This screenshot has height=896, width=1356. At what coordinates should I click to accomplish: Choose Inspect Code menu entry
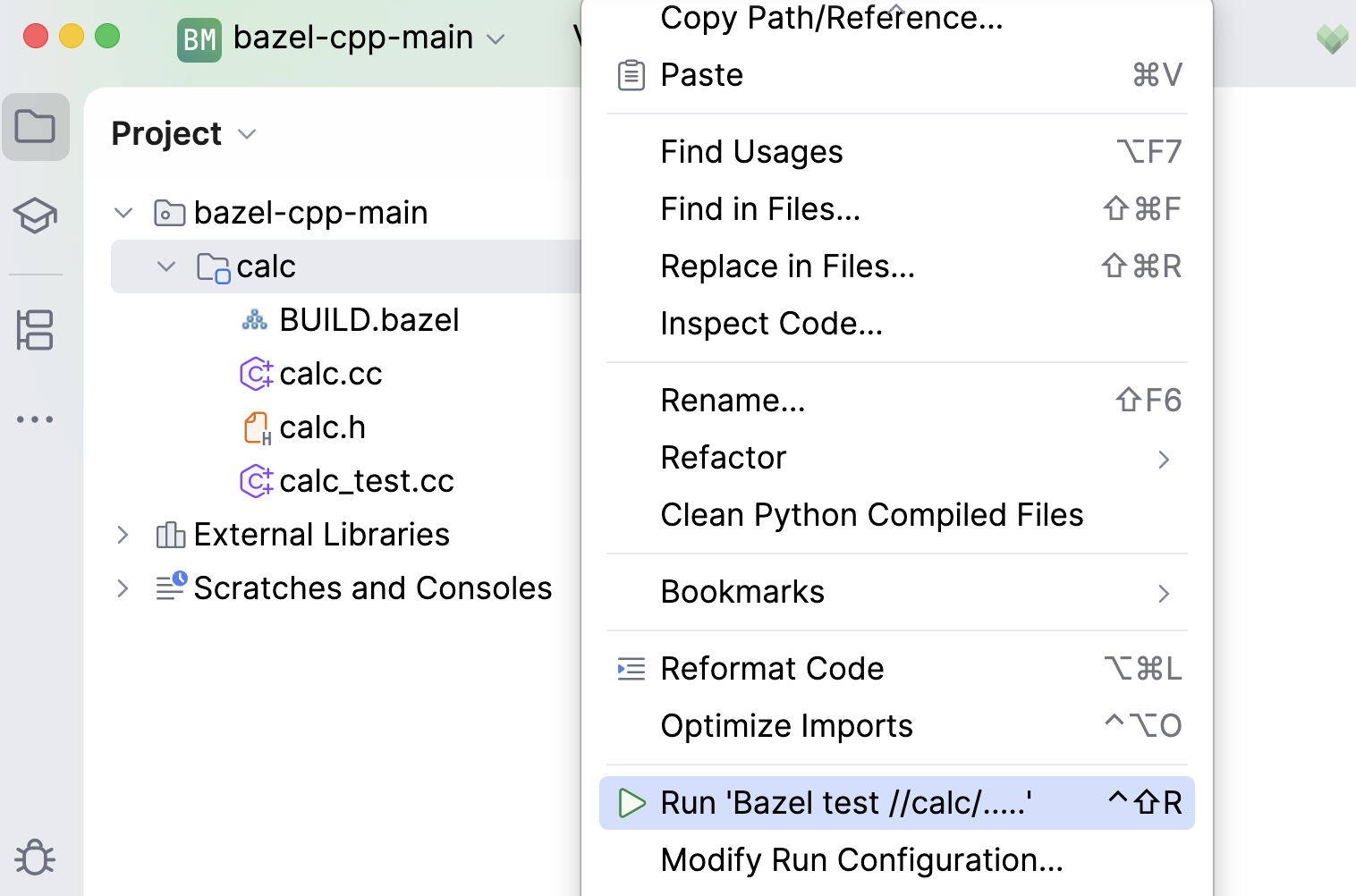pos(897,324)
